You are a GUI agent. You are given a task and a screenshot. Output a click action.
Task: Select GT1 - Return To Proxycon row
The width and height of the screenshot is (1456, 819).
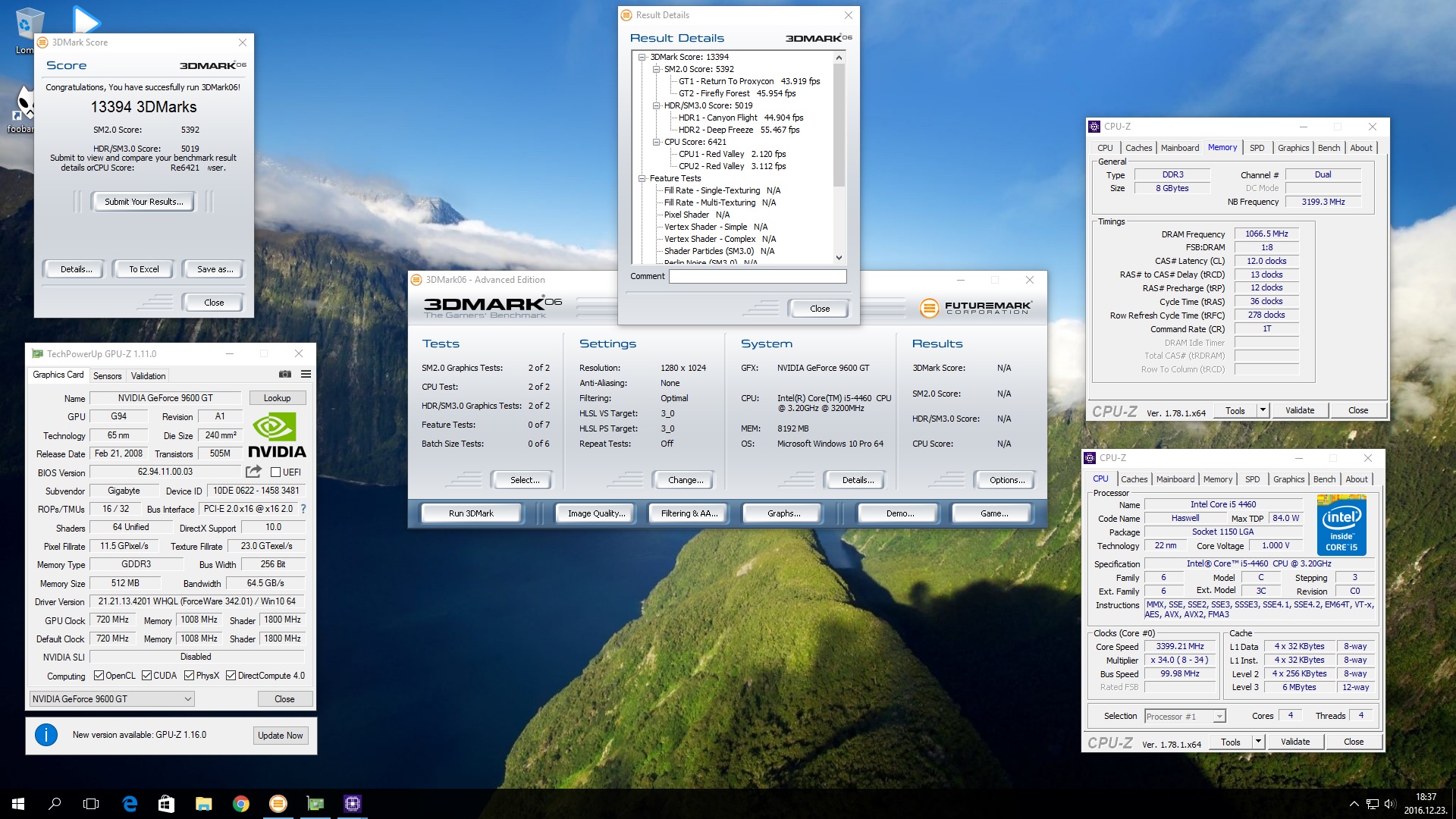click(x=749, y=81)
